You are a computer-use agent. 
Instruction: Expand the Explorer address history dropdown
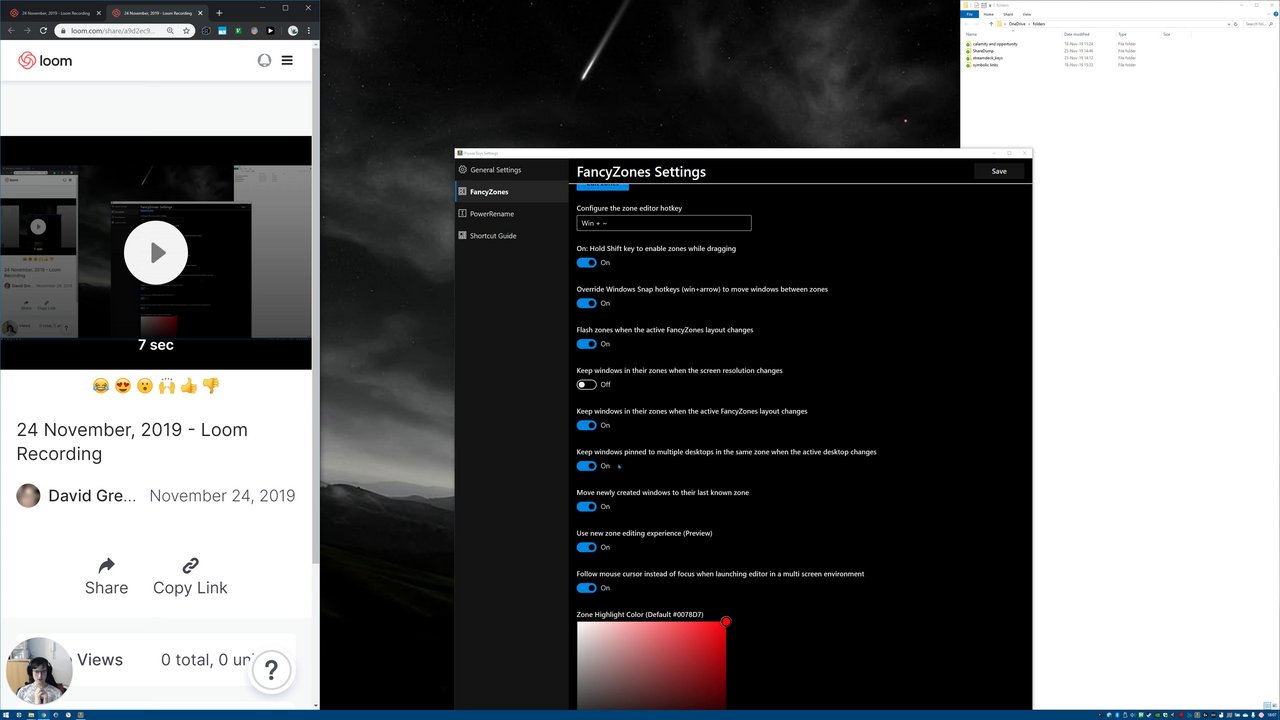1227,24
